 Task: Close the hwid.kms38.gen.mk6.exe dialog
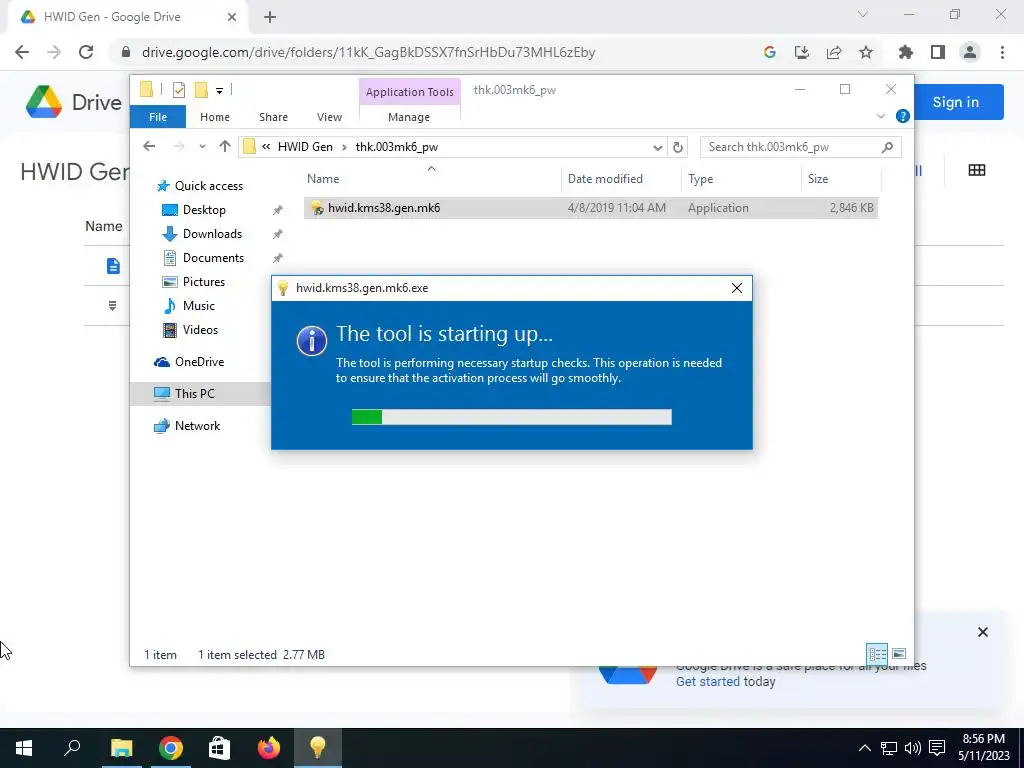[x=737, y=288]
